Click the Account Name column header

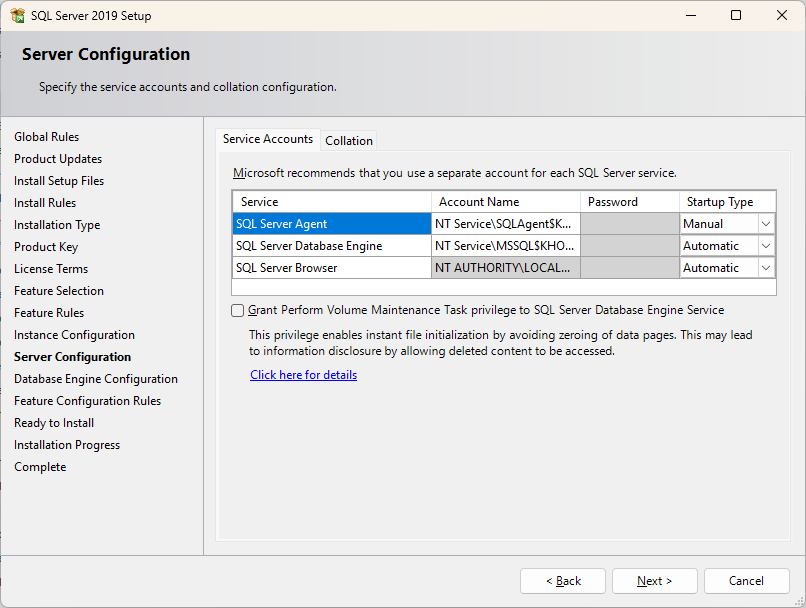[506, 202]
